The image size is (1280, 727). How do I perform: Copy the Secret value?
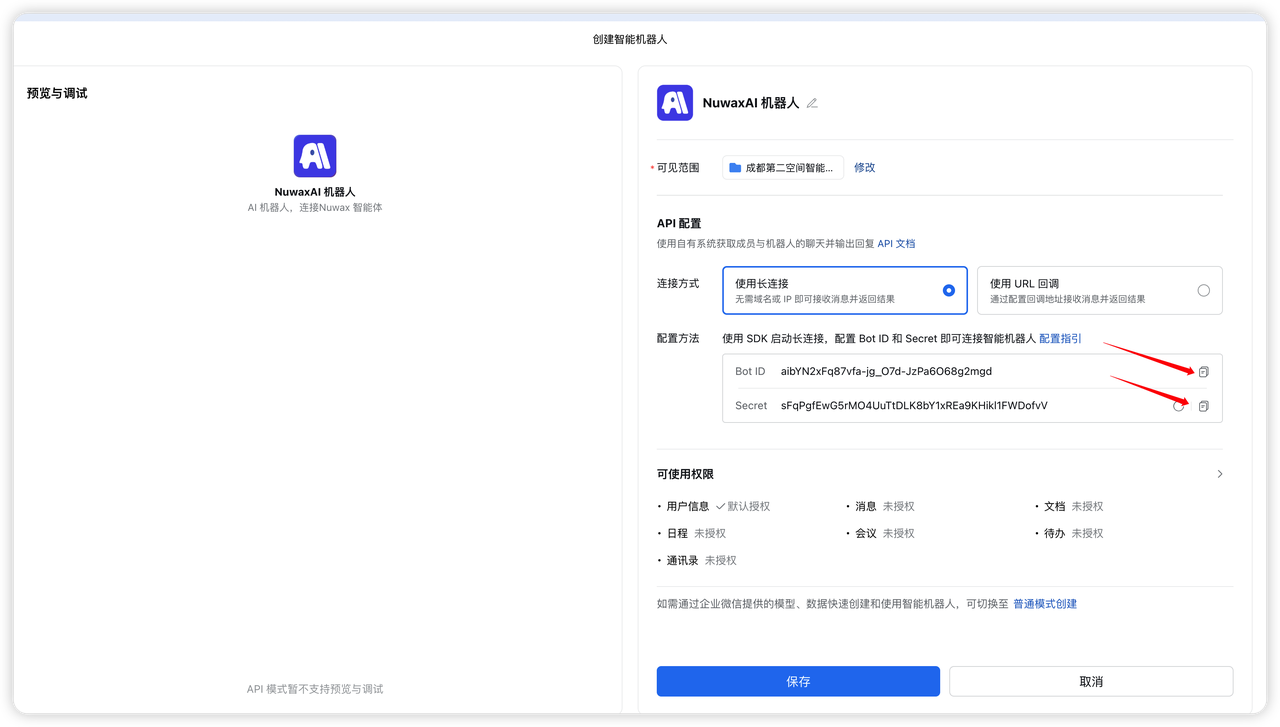pyautogui.click(x=1204, y=406)
